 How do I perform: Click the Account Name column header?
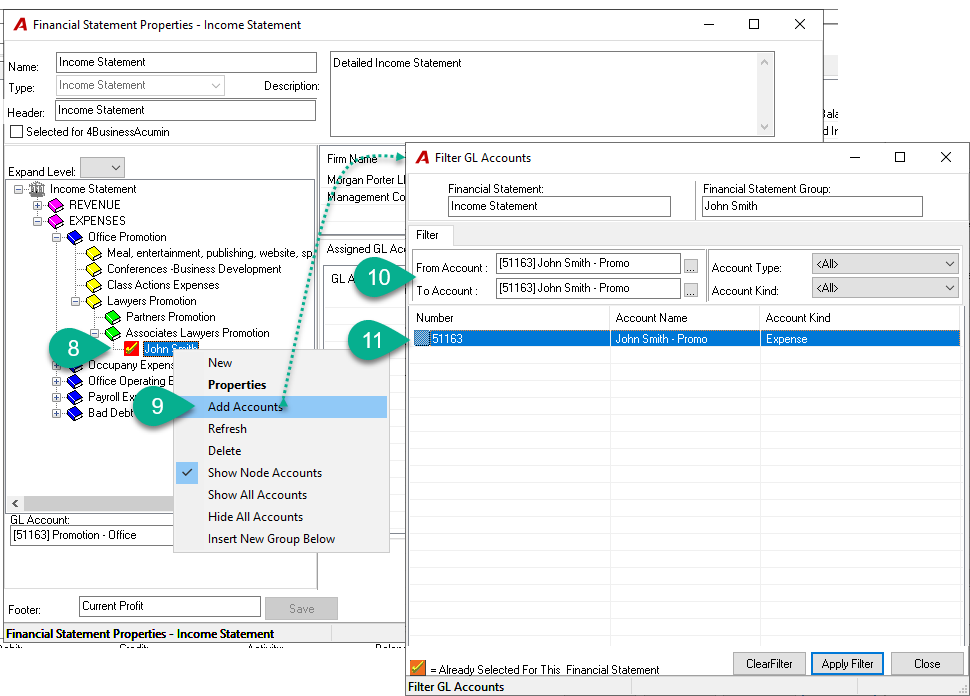[685, 318]
